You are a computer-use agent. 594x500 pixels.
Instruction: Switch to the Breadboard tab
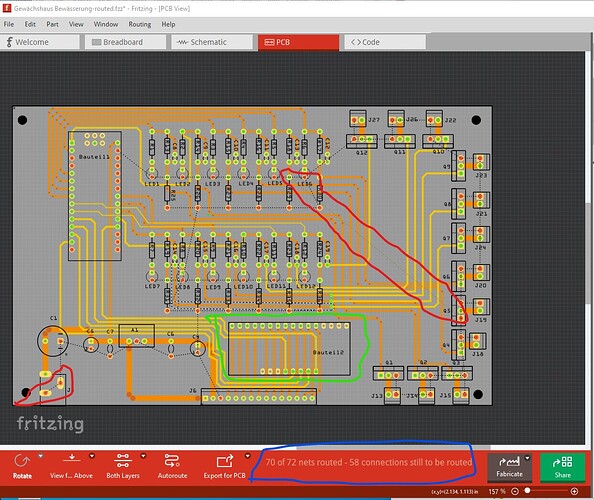click(125, 42)
